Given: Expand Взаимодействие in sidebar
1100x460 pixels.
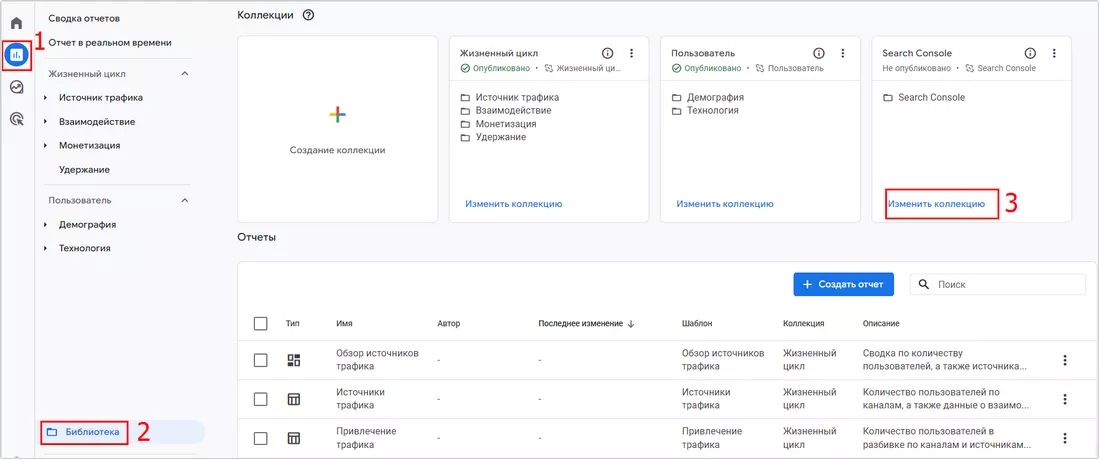Looking at the screenshot, I should (x=46, y=122).
